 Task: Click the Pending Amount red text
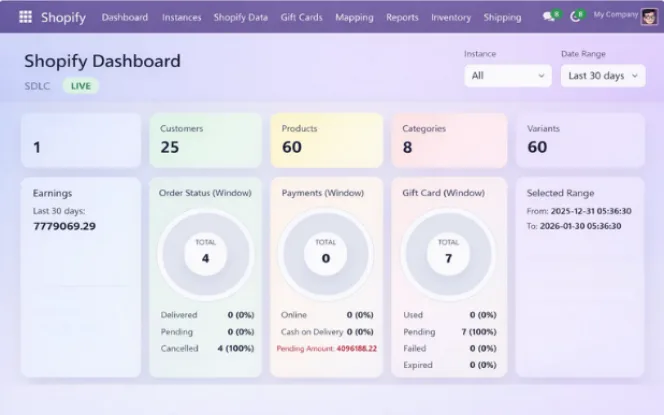pyautogui.click(x=326, y=349)
